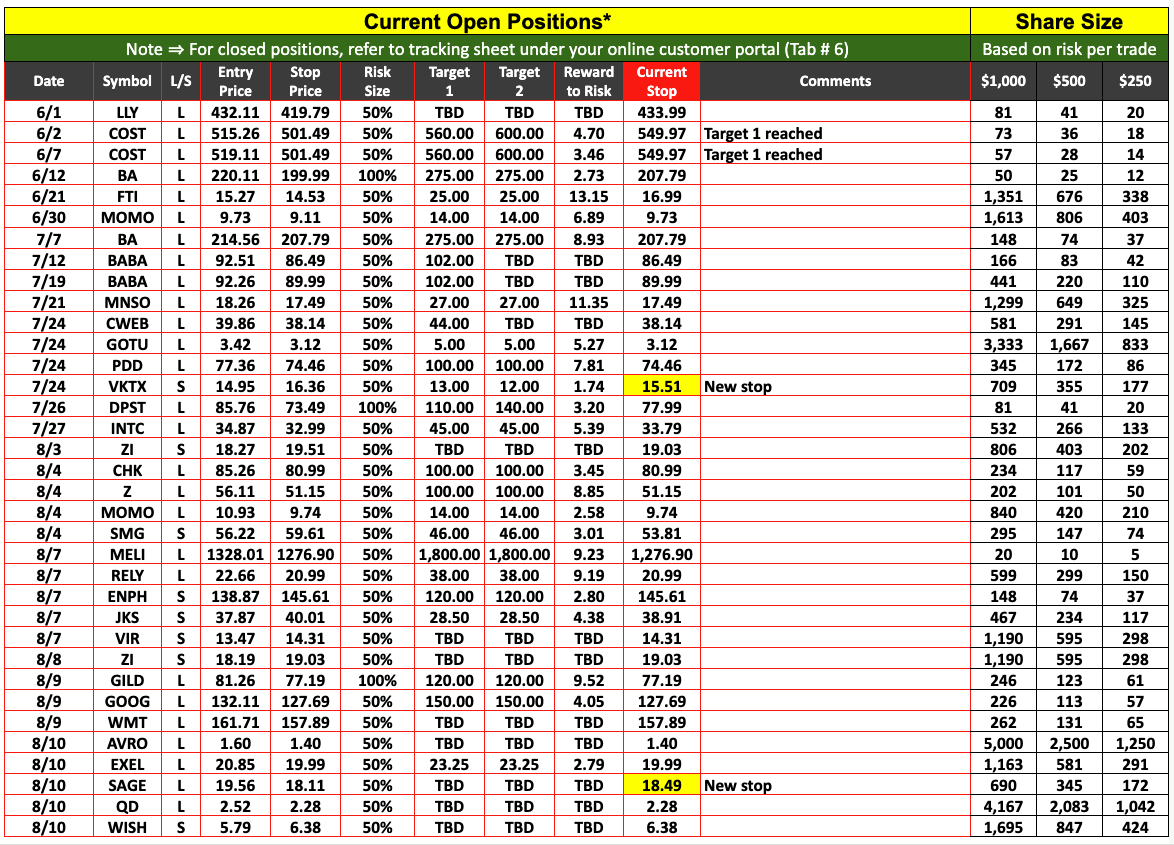Click the "Comments" column header
Screen dimensions: 1174x845
click(x=835, y=81)
